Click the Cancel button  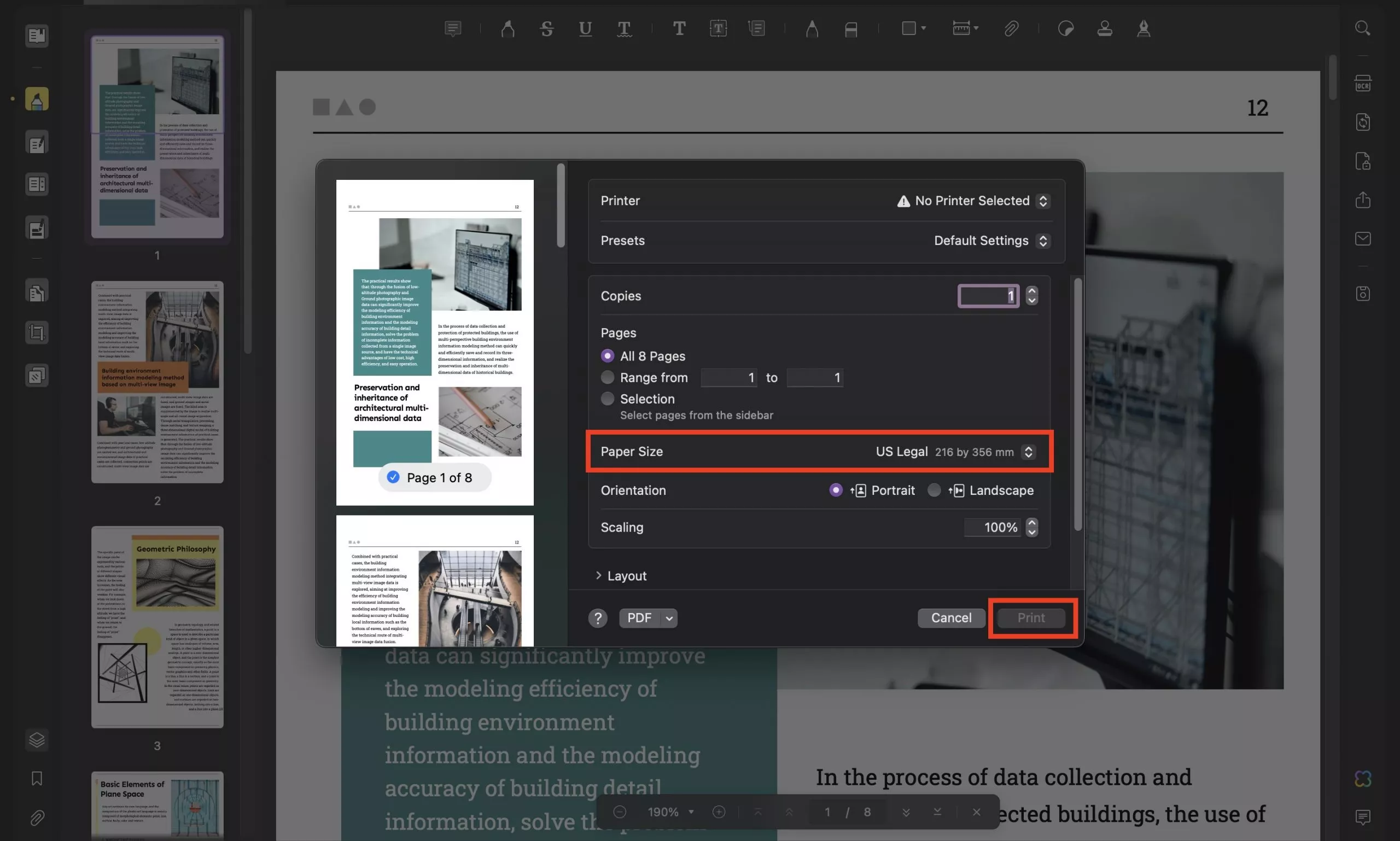950,618
